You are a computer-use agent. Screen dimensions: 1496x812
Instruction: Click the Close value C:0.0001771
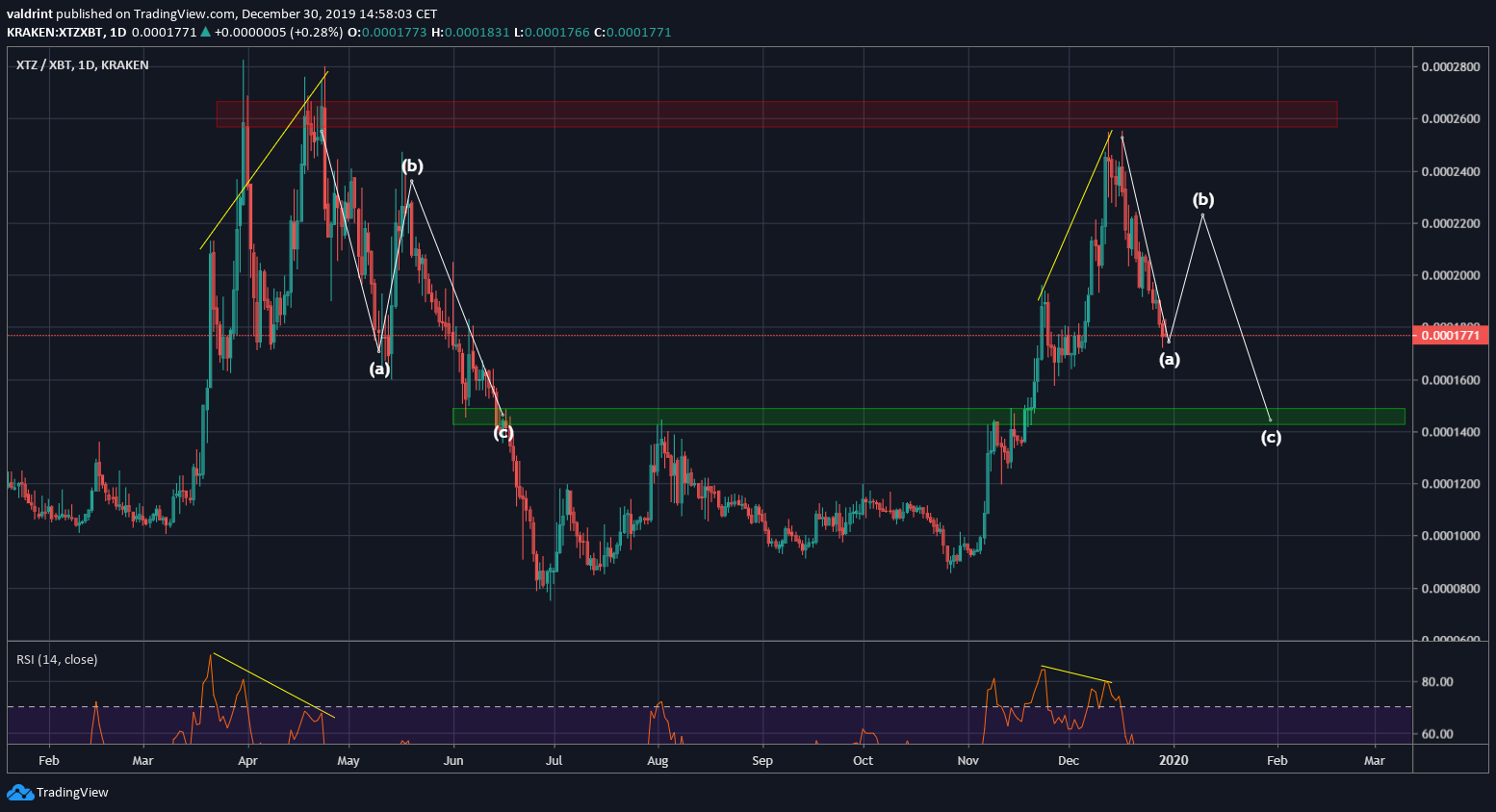coord(632,32)
